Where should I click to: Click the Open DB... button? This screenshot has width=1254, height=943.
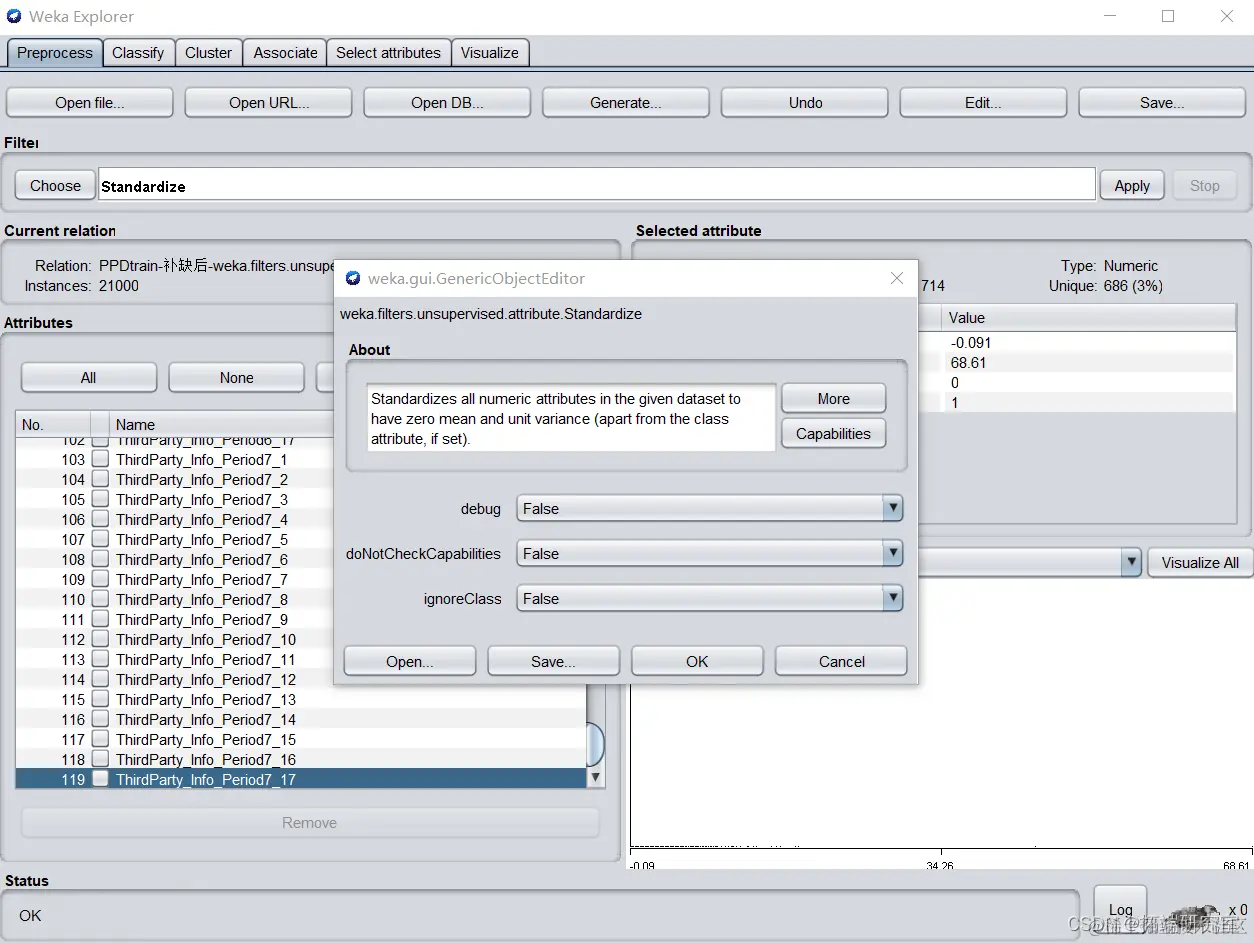click(447, 102)
